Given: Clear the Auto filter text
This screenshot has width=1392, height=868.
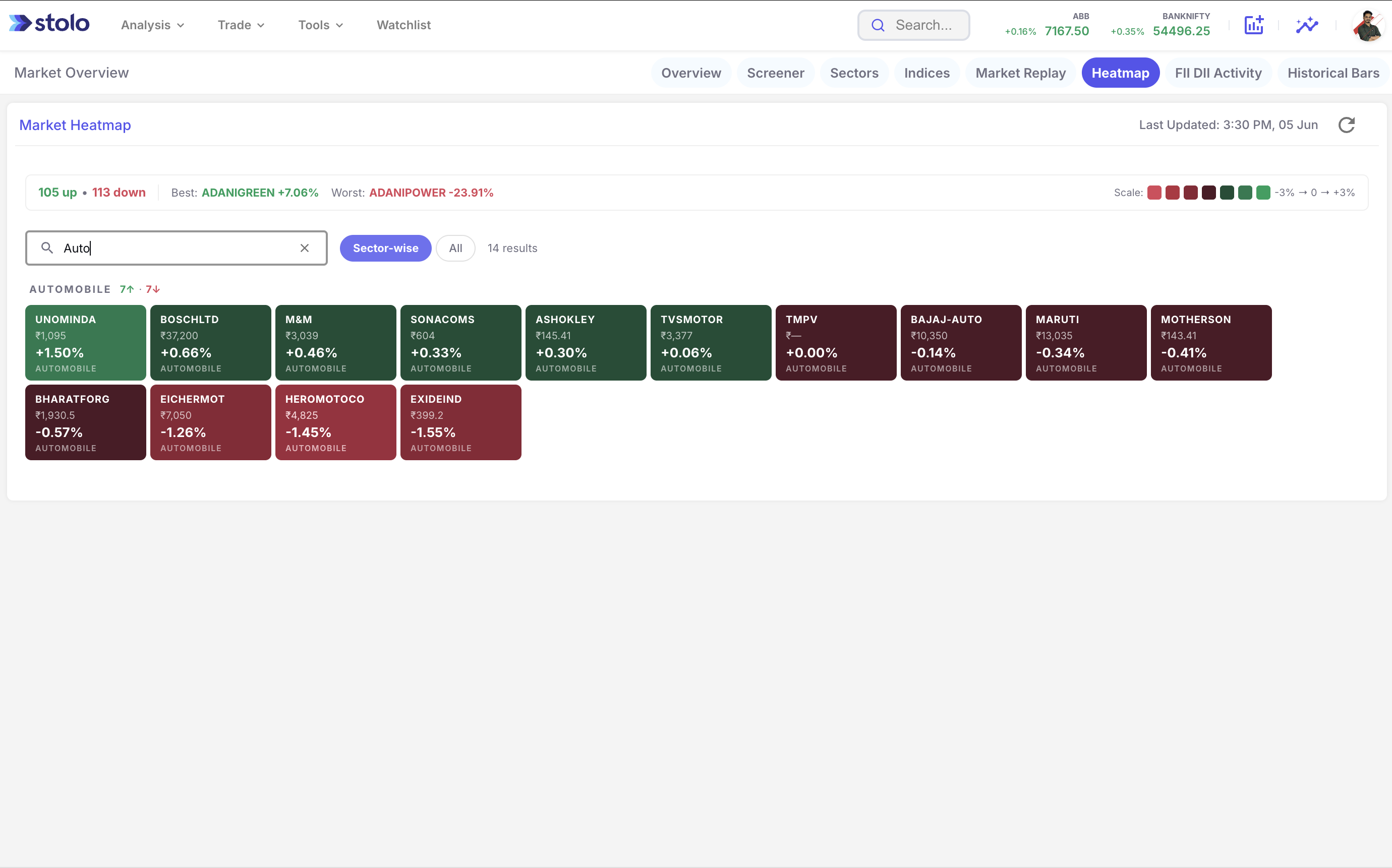Looking at the screenshot, I should (304, 248).
